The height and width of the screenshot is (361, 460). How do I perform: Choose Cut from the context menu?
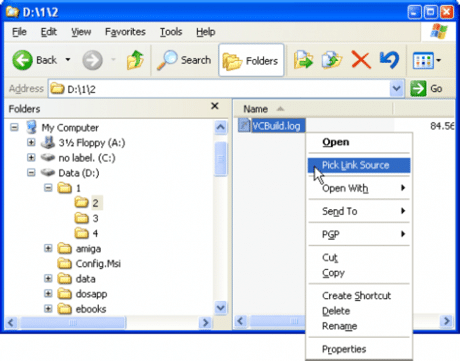(359, 258)
